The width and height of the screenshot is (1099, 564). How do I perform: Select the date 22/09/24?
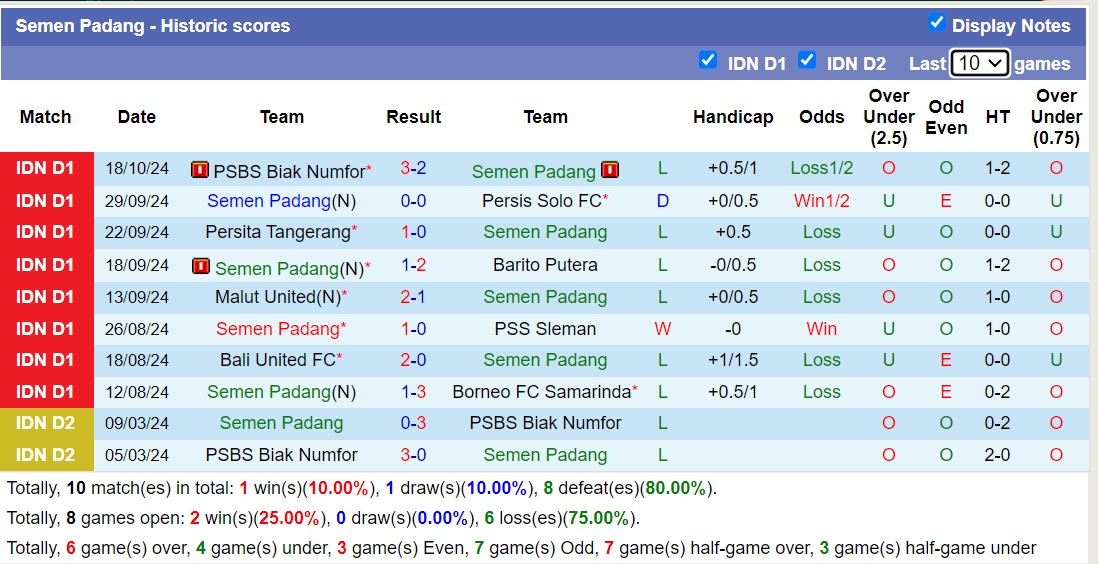coord(137,233)
